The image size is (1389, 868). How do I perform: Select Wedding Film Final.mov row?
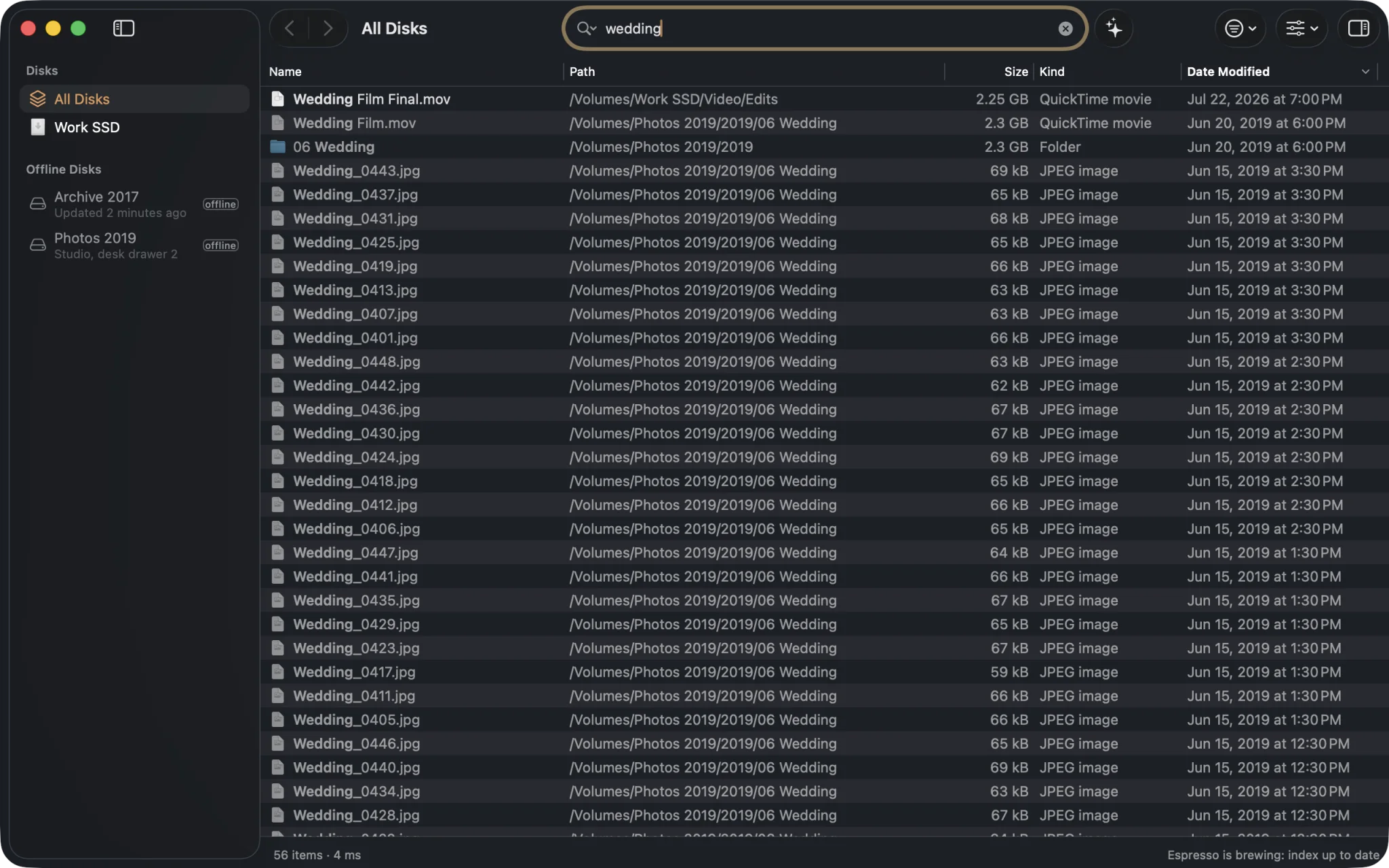(x=823, y=99)
